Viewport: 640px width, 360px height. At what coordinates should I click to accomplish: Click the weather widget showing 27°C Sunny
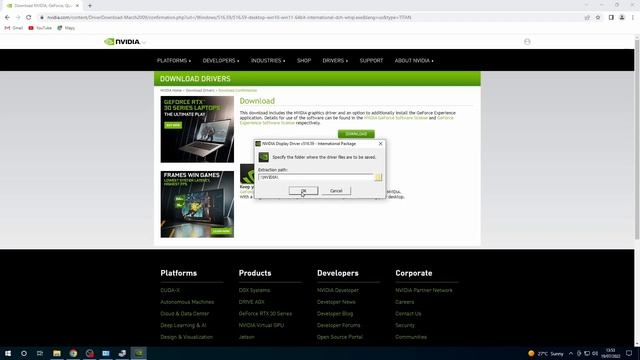(546, 353)
